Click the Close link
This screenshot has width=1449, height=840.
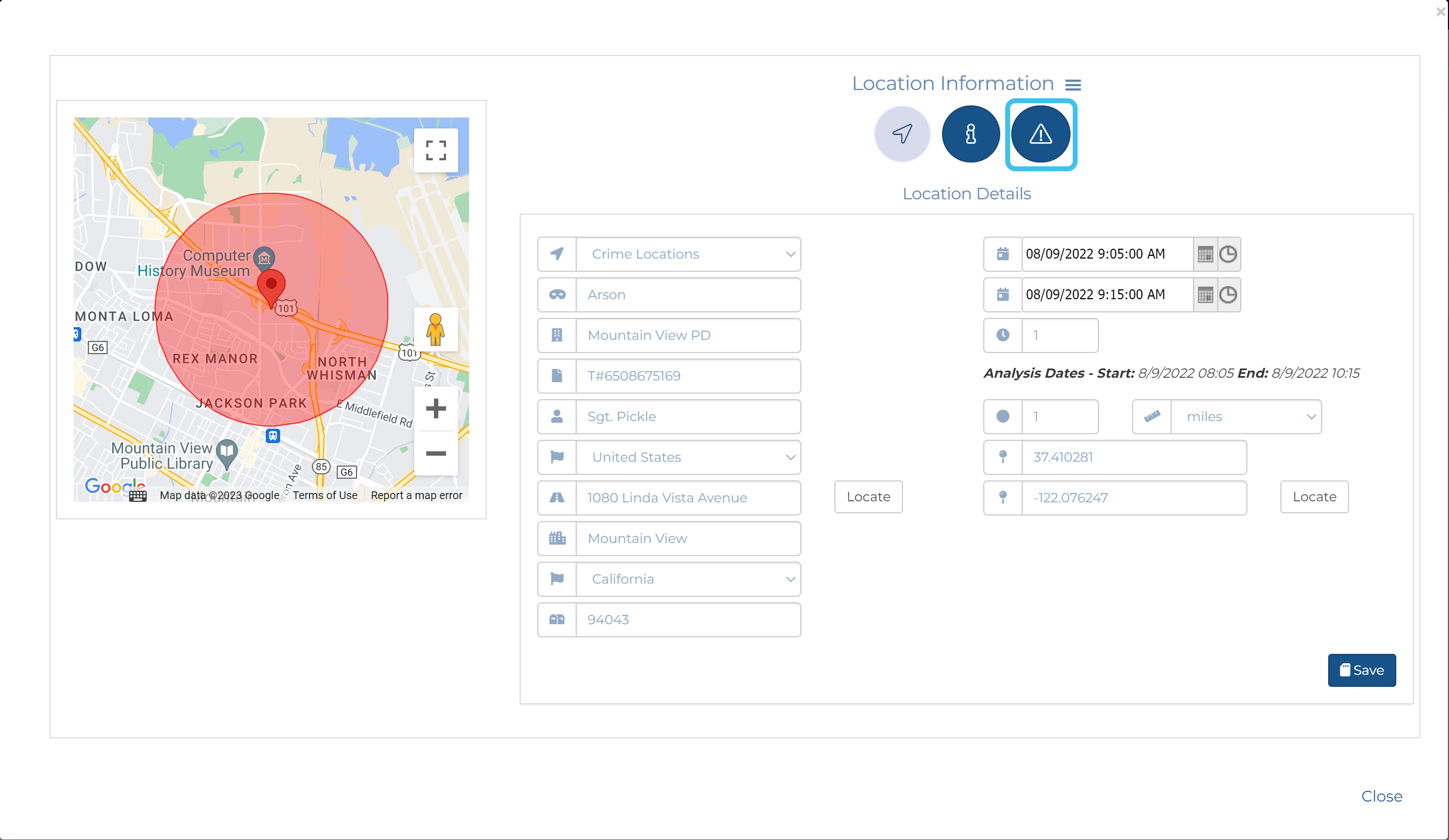[1381, 796]
